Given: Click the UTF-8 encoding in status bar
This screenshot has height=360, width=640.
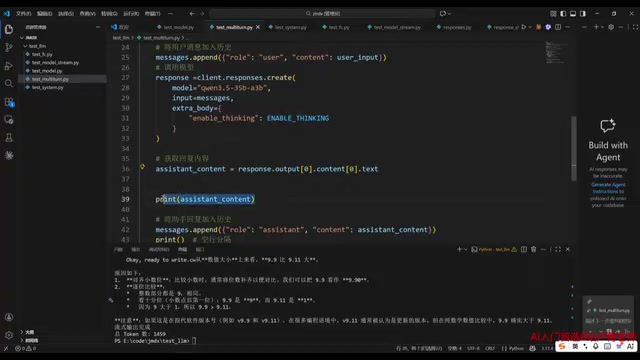Looking at the screenshot, I should [x=473, y=348].
